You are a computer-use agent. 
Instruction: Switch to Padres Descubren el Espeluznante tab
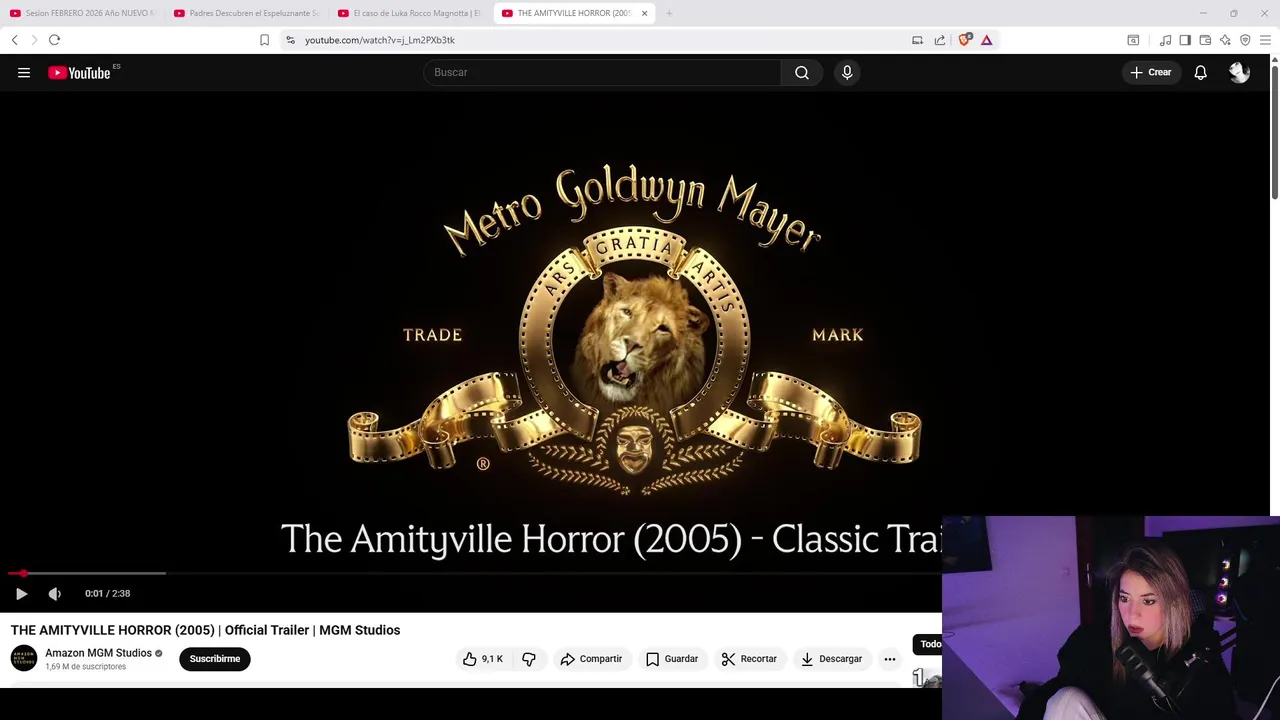[x=246, y=13]
